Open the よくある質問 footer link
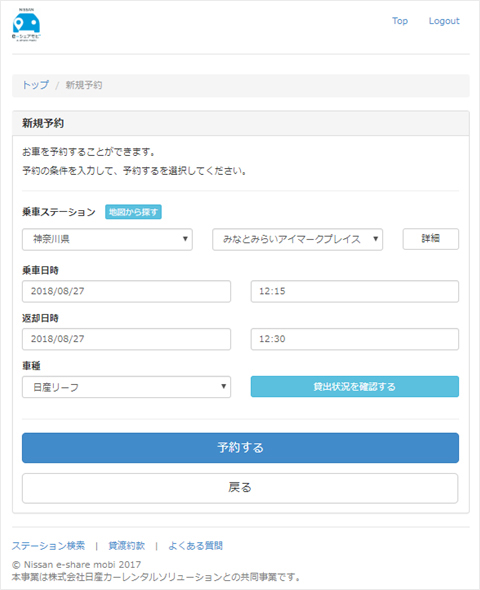This screenshot has width=480, height=590. 196,546
